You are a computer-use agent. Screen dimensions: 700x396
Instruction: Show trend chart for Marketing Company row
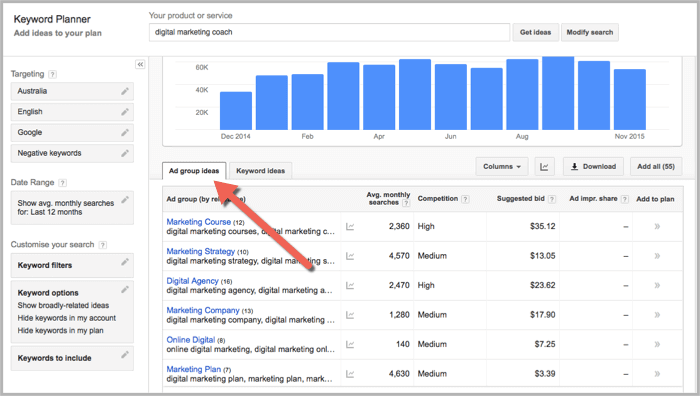click(350, 315)
